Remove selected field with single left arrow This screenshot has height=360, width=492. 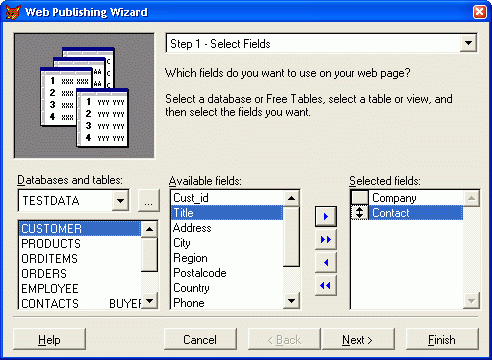tap(326, 262)
